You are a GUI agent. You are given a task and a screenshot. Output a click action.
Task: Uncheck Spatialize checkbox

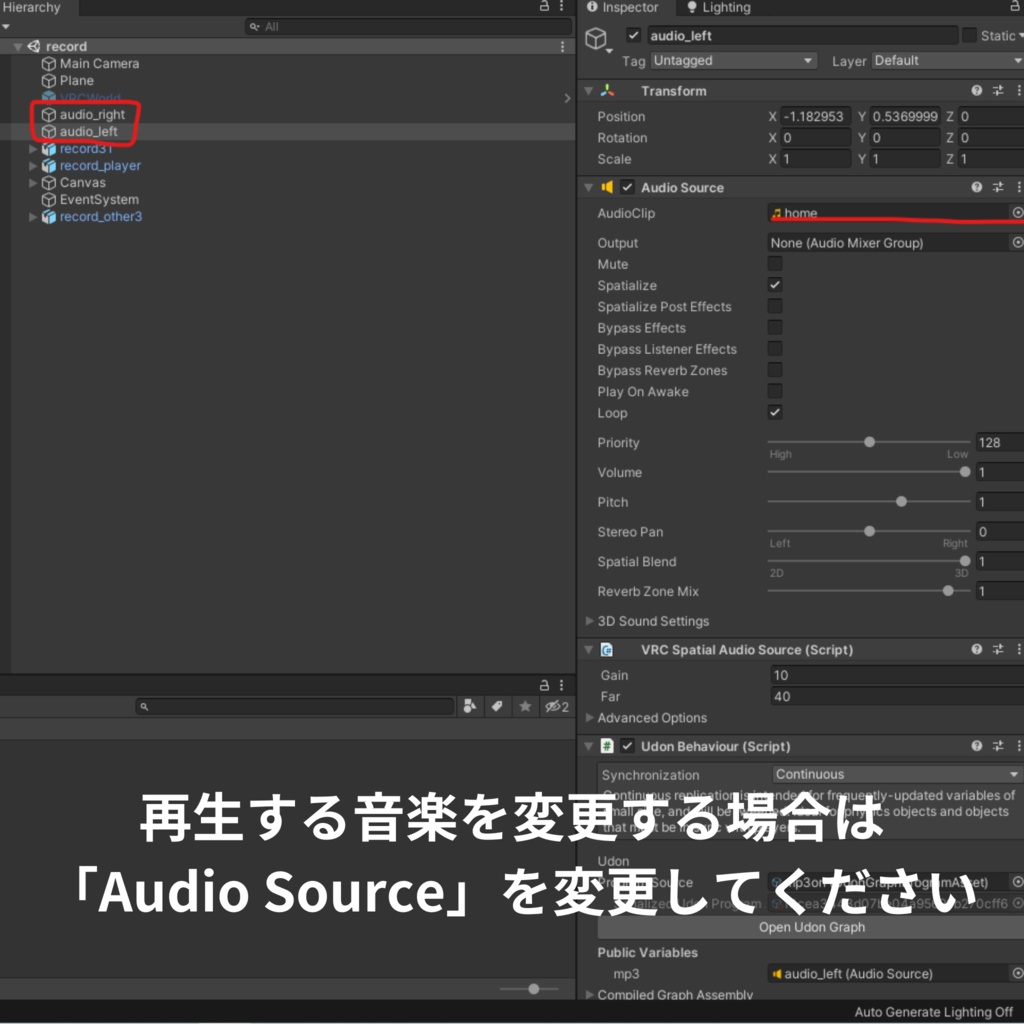pyautogui.click(x=775, y=285)
